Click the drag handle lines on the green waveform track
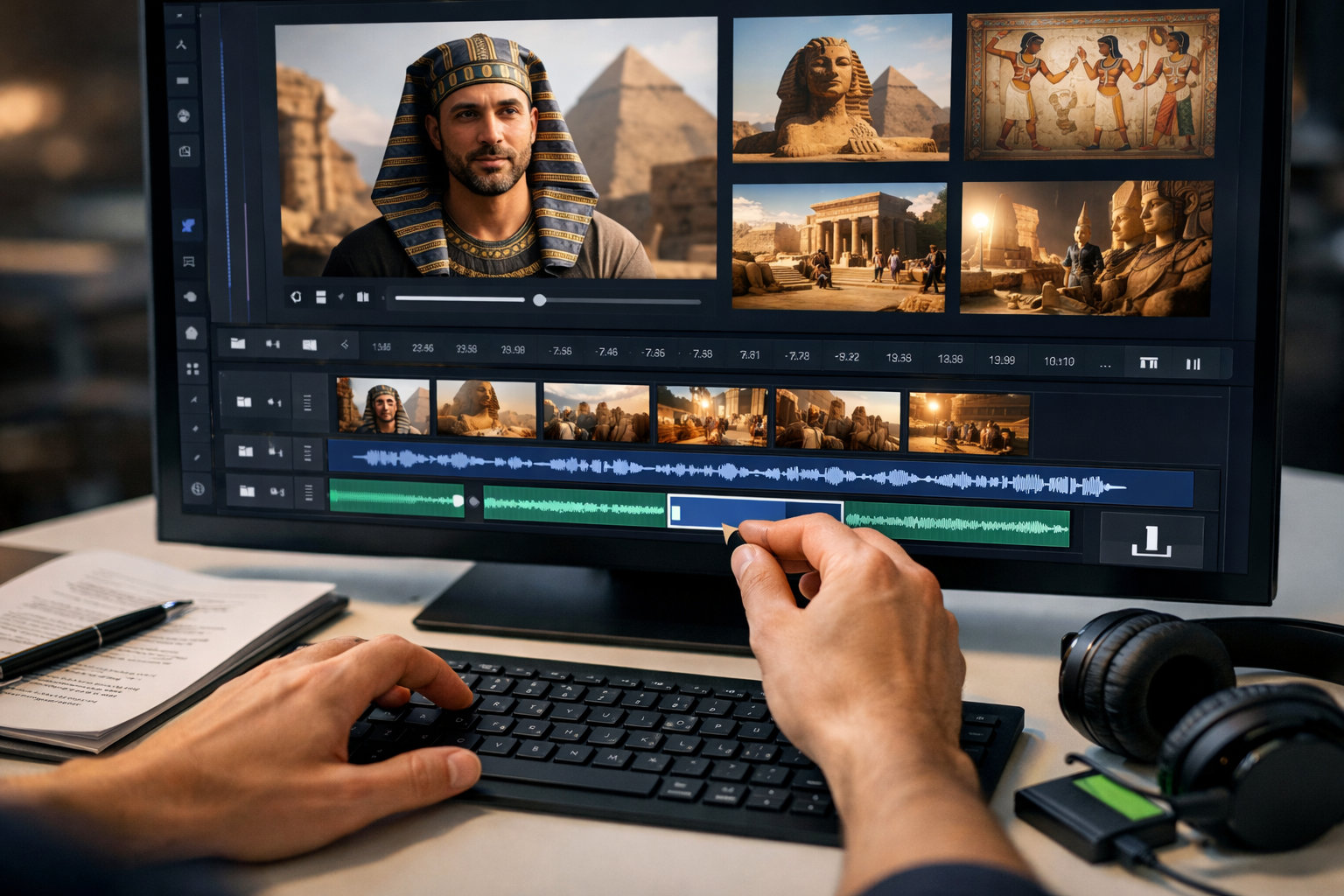 click(x=309, y=493)
